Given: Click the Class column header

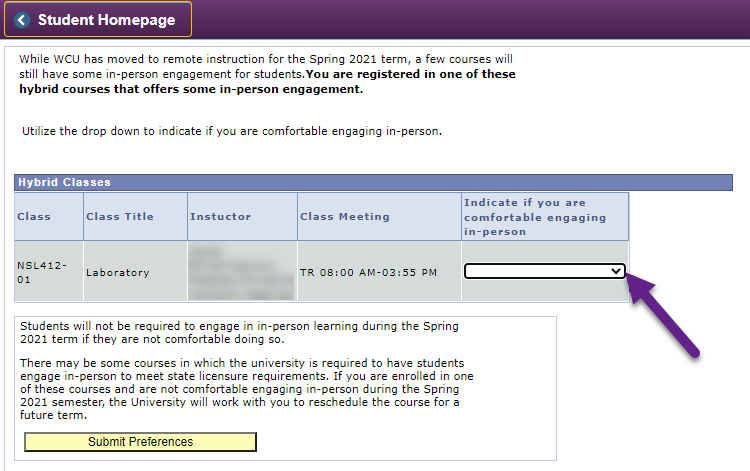Looking at the screenshot, I should (34, 216).
